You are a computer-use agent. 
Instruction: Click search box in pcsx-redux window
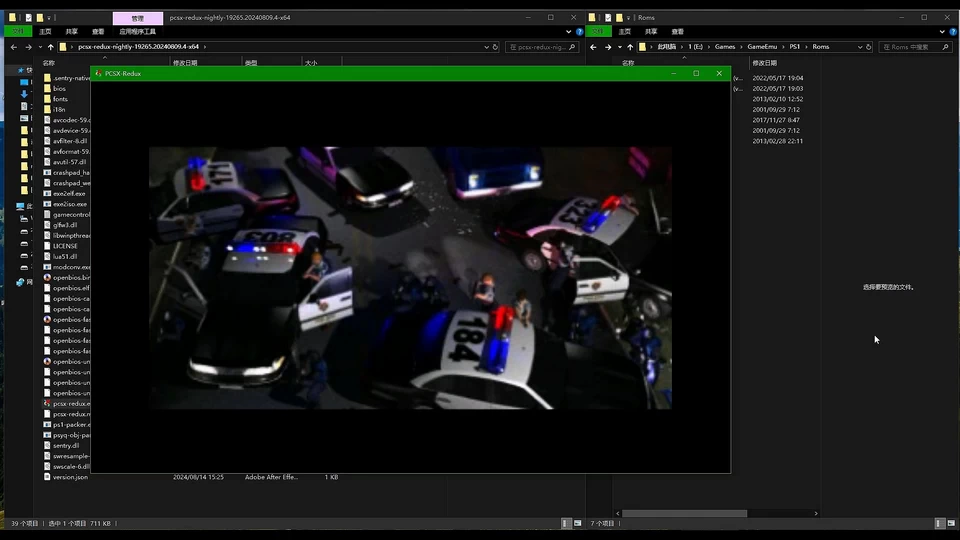click(542, 47)
